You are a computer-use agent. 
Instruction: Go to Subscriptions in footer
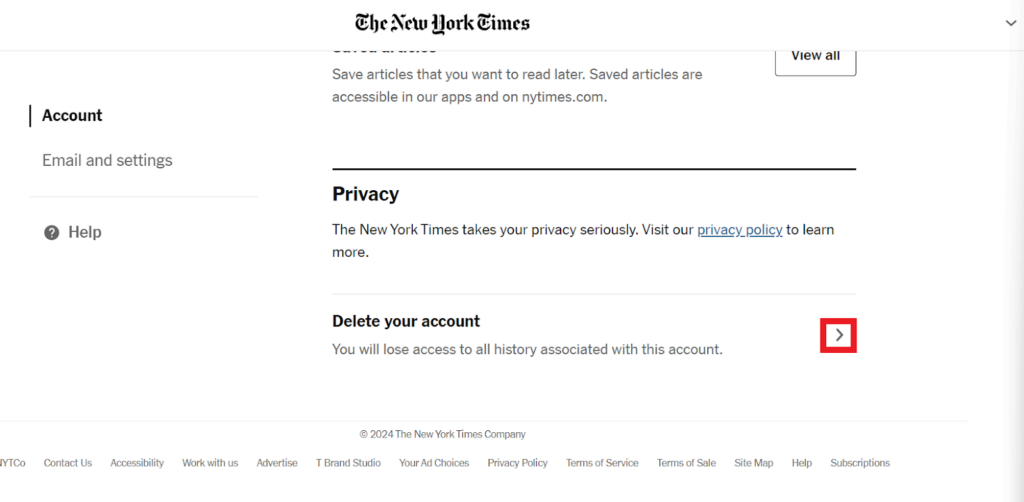(859, 463)
